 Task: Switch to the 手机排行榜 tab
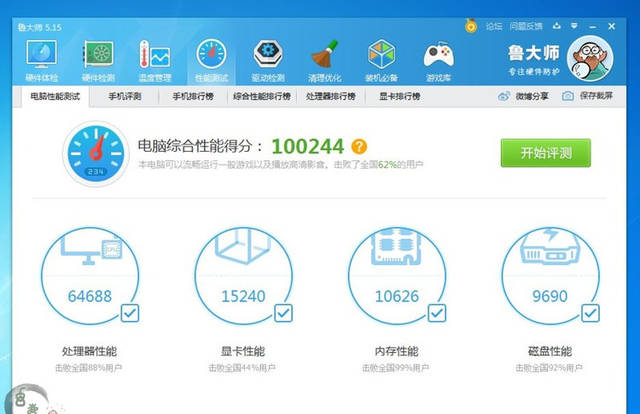[193, 96]
